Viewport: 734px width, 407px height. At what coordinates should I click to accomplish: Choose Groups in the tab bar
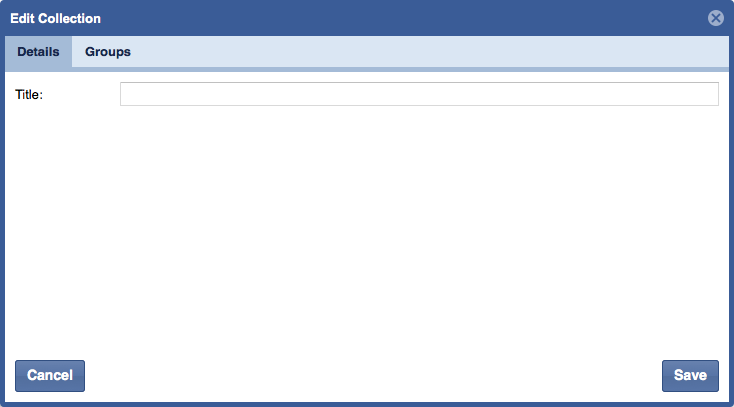pyautogui.click(x=108, y=52)
